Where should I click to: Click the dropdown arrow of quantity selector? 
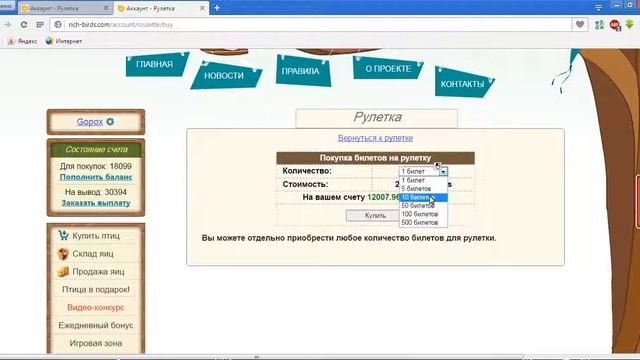(443, 171)
